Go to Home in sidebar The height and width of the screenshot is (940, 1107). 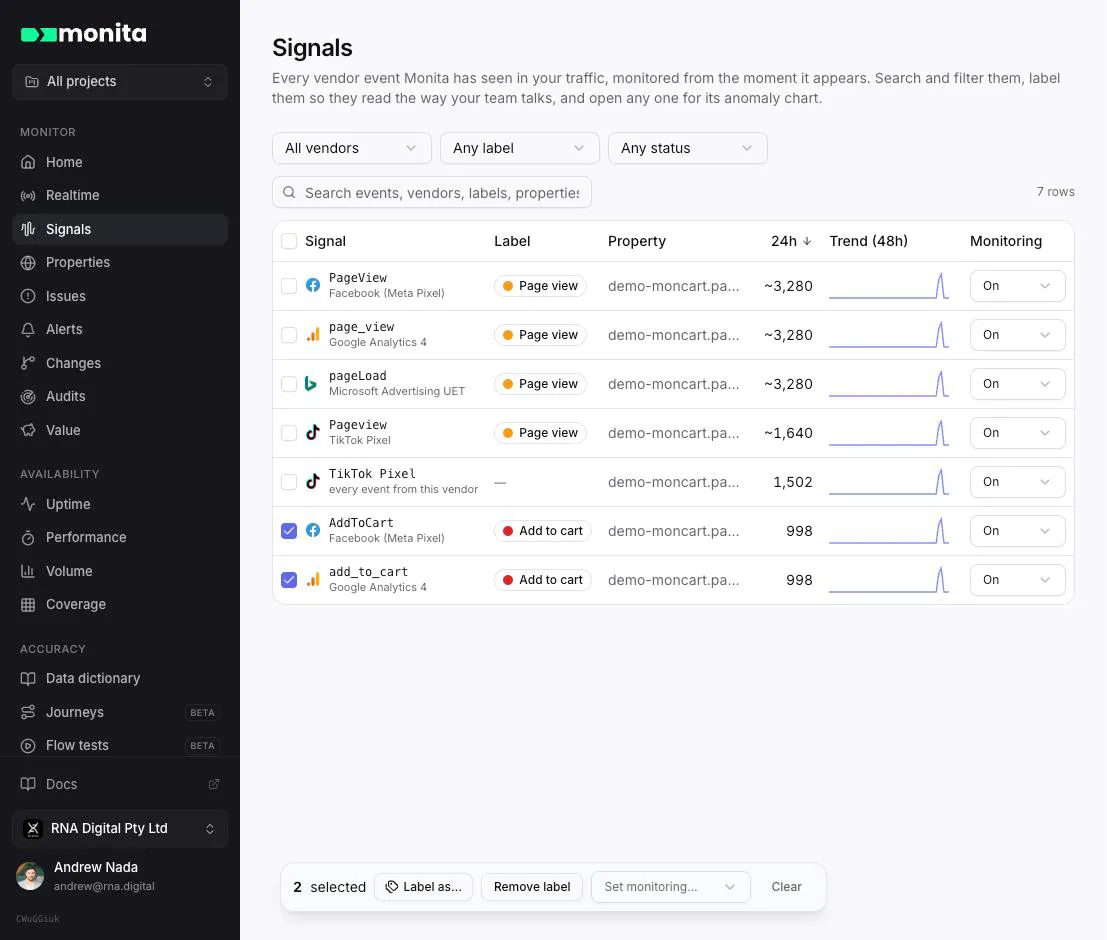(120, 162)
